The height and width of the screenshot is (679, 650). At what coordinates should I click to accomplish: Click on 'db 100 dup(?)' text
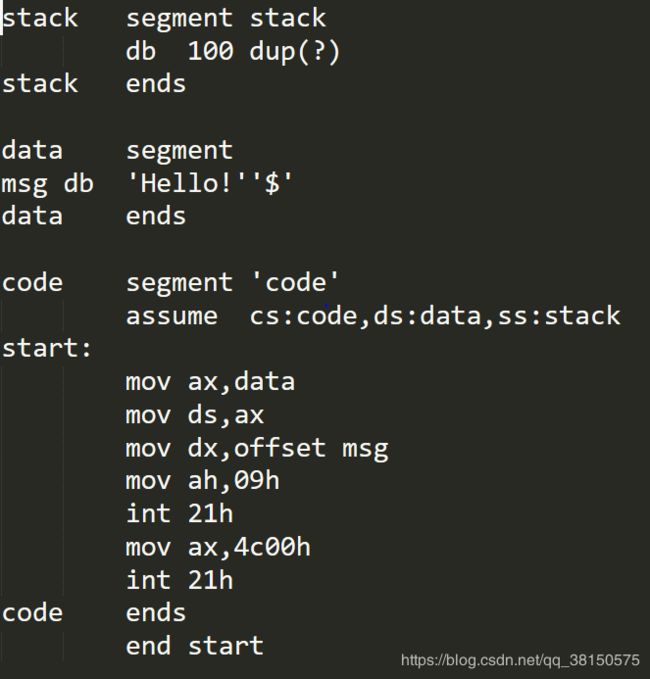tap(233, 52)
